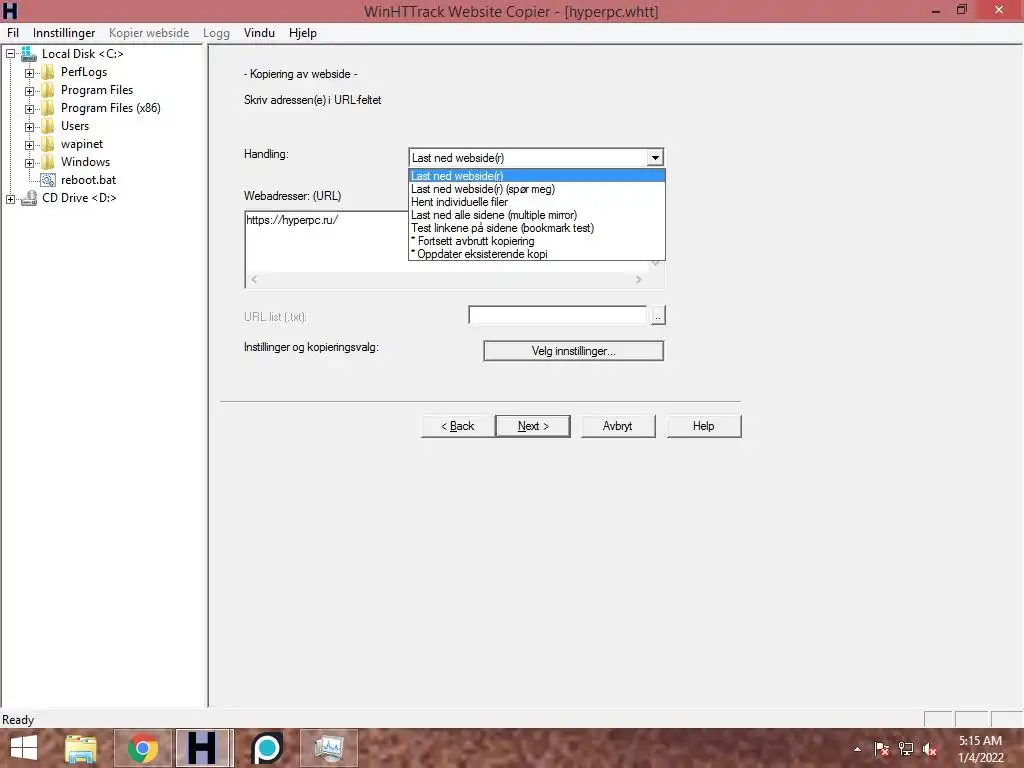The height and width of the screenshot is (768, 1024).
Task: Select the Users folder icon
Action: [48, 126]
